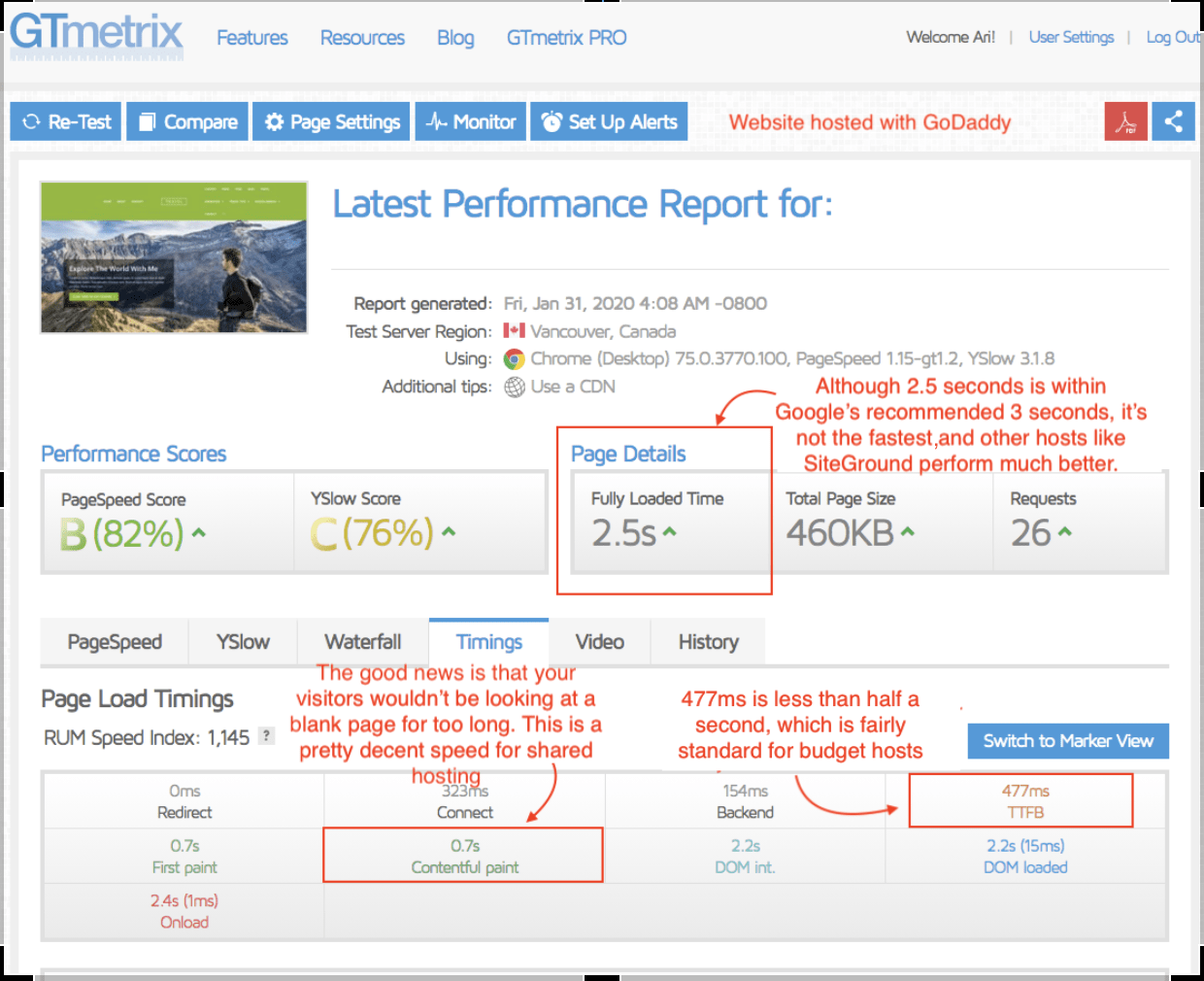Open the Features menu
The height and width of the screenshot is (981, 1204).
(x=252, y=38)
